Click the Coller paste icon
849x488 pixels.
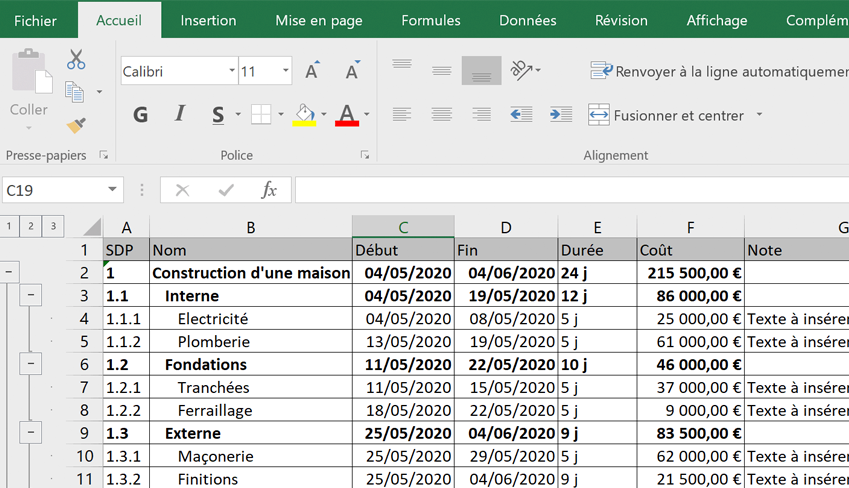tap(31, 71)
